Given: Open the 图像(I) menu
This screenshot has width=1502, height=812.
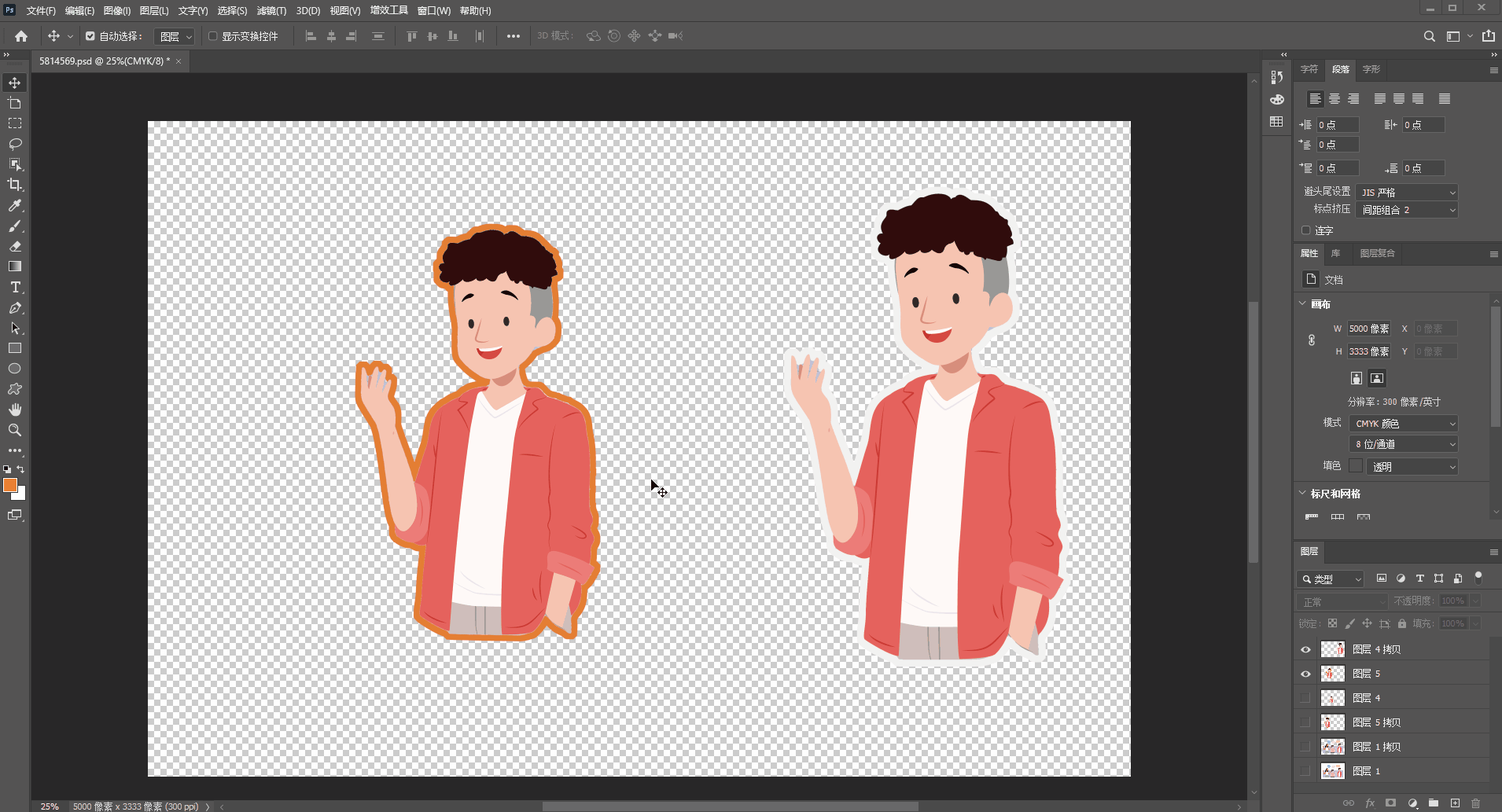Looking at the screenshot, I should (x=117, y=11).
